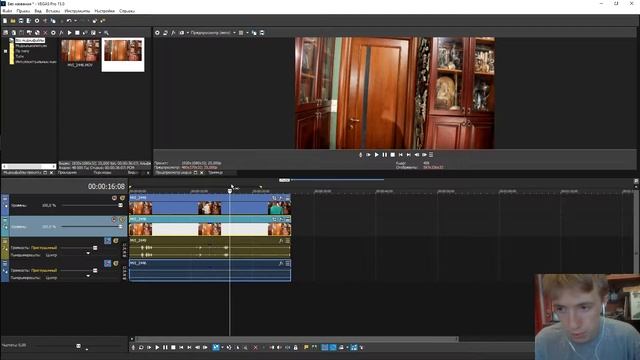Pause playback in the preview window
The width and height of the screenshot is (640, 360).
[384, 155]
